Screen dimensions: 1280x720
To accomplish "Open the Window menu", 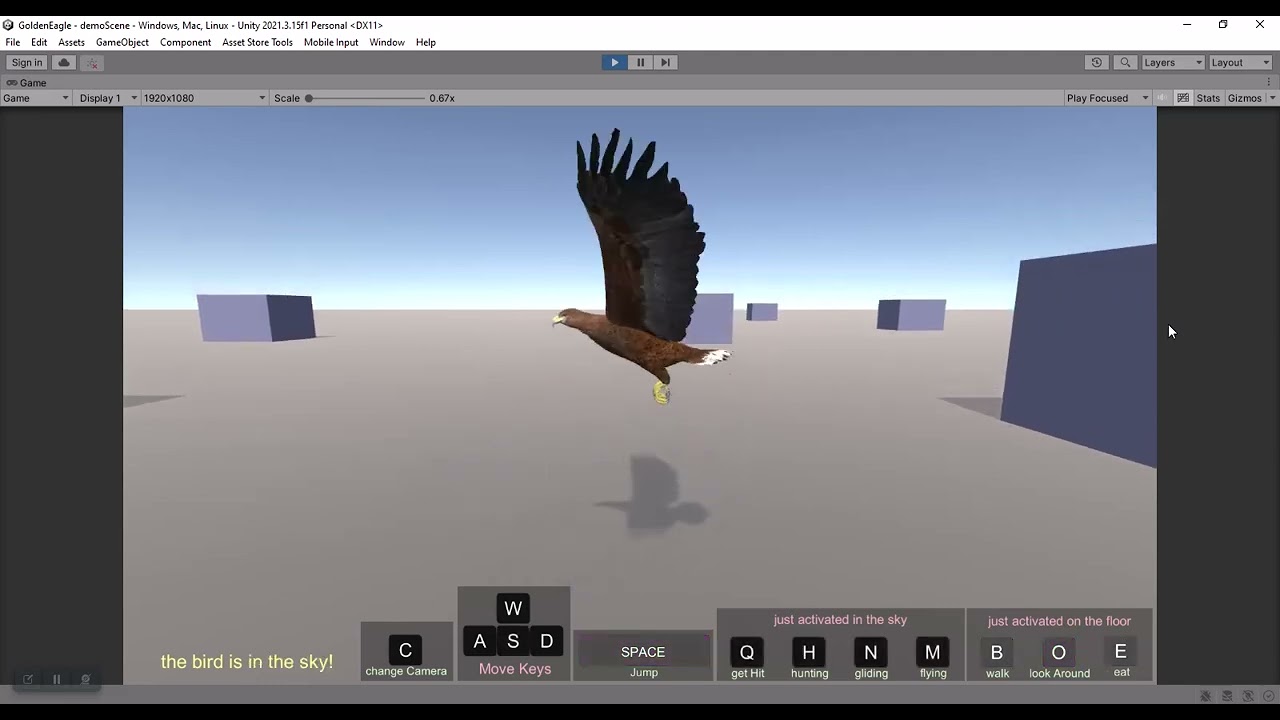I will pos(387,42).
